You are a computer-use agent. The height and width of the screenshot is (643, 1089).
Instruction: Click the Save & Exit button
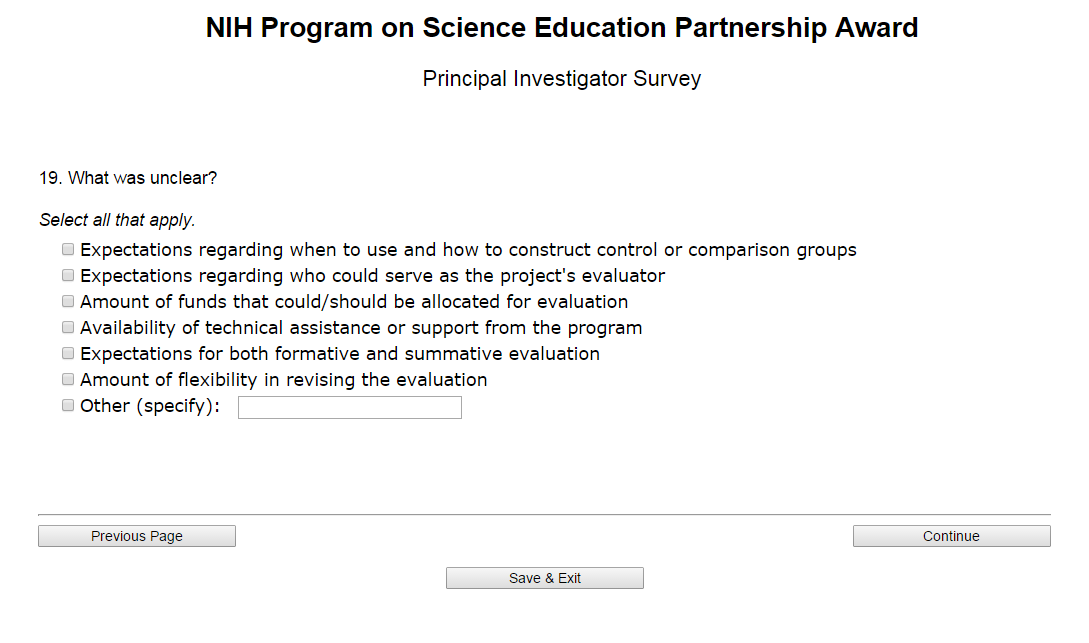(x=544, y=578)
